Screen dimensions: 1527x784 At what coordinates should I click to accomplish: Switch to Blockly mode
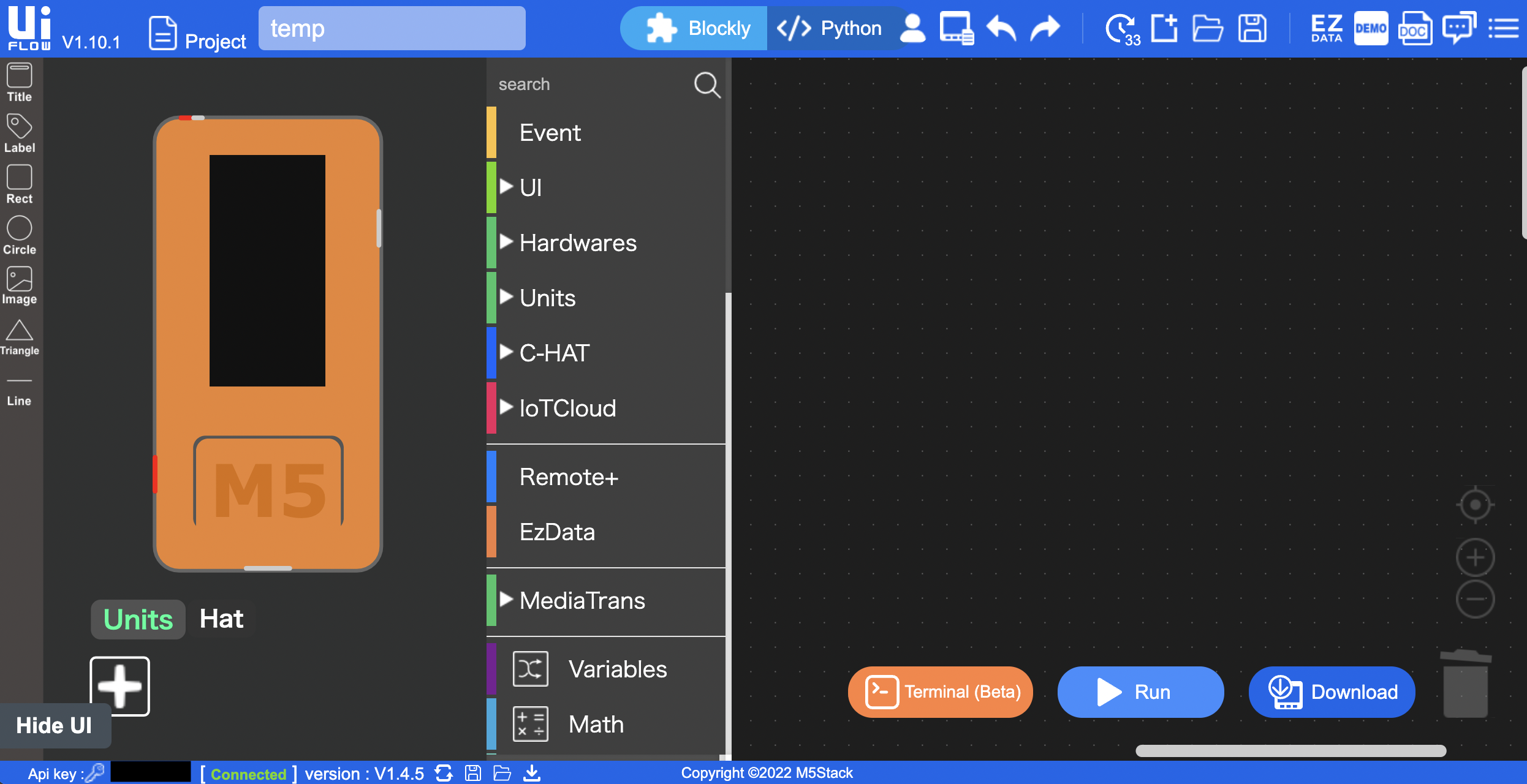click(x=699, y=29)
